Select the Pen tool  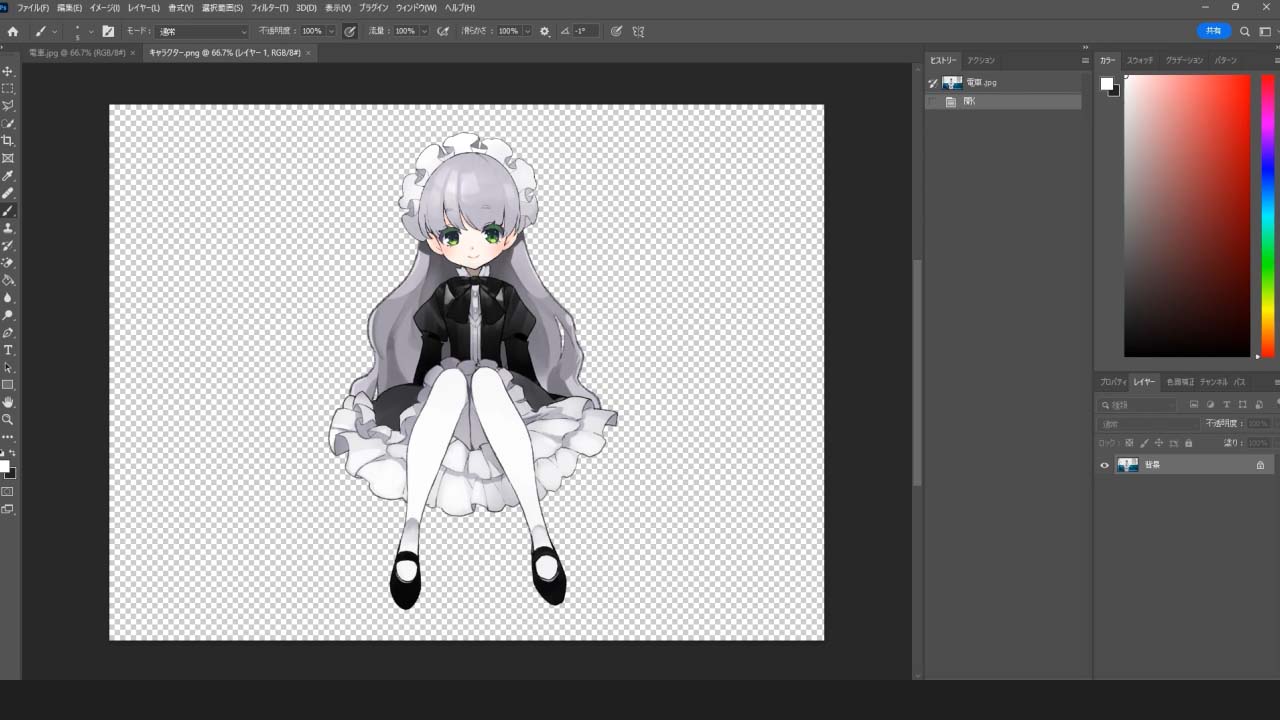point(8,333)
